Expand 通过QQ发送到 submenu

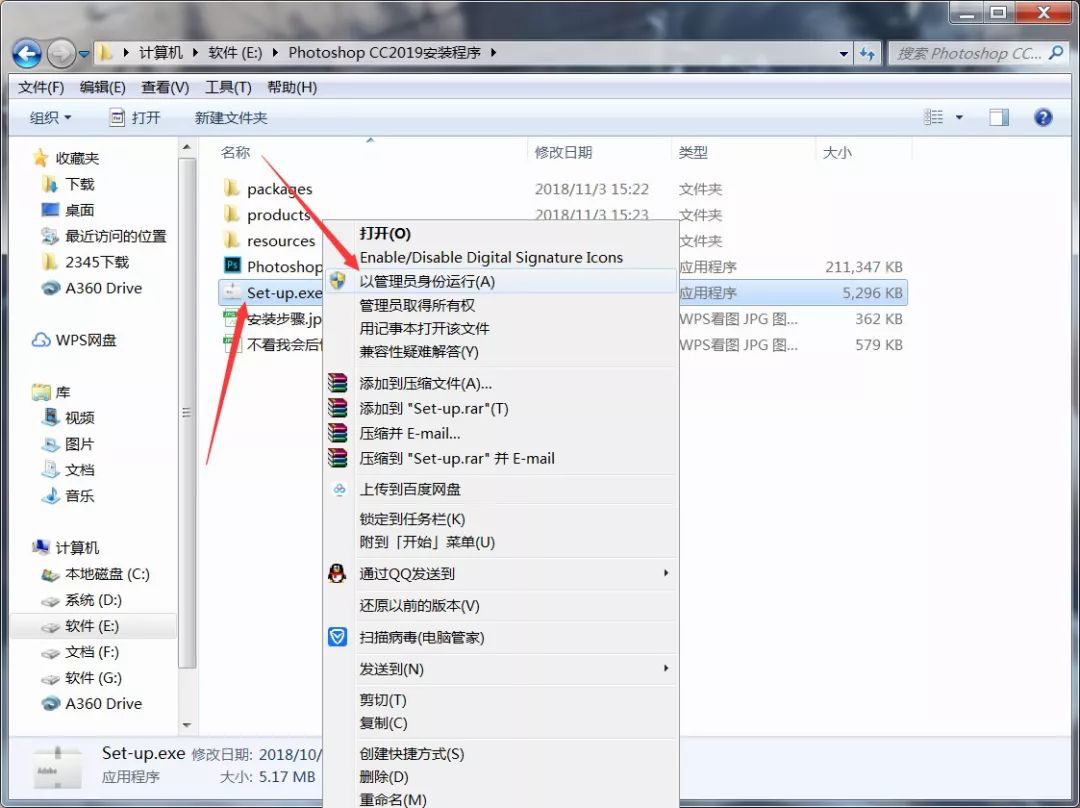(501, 574)
